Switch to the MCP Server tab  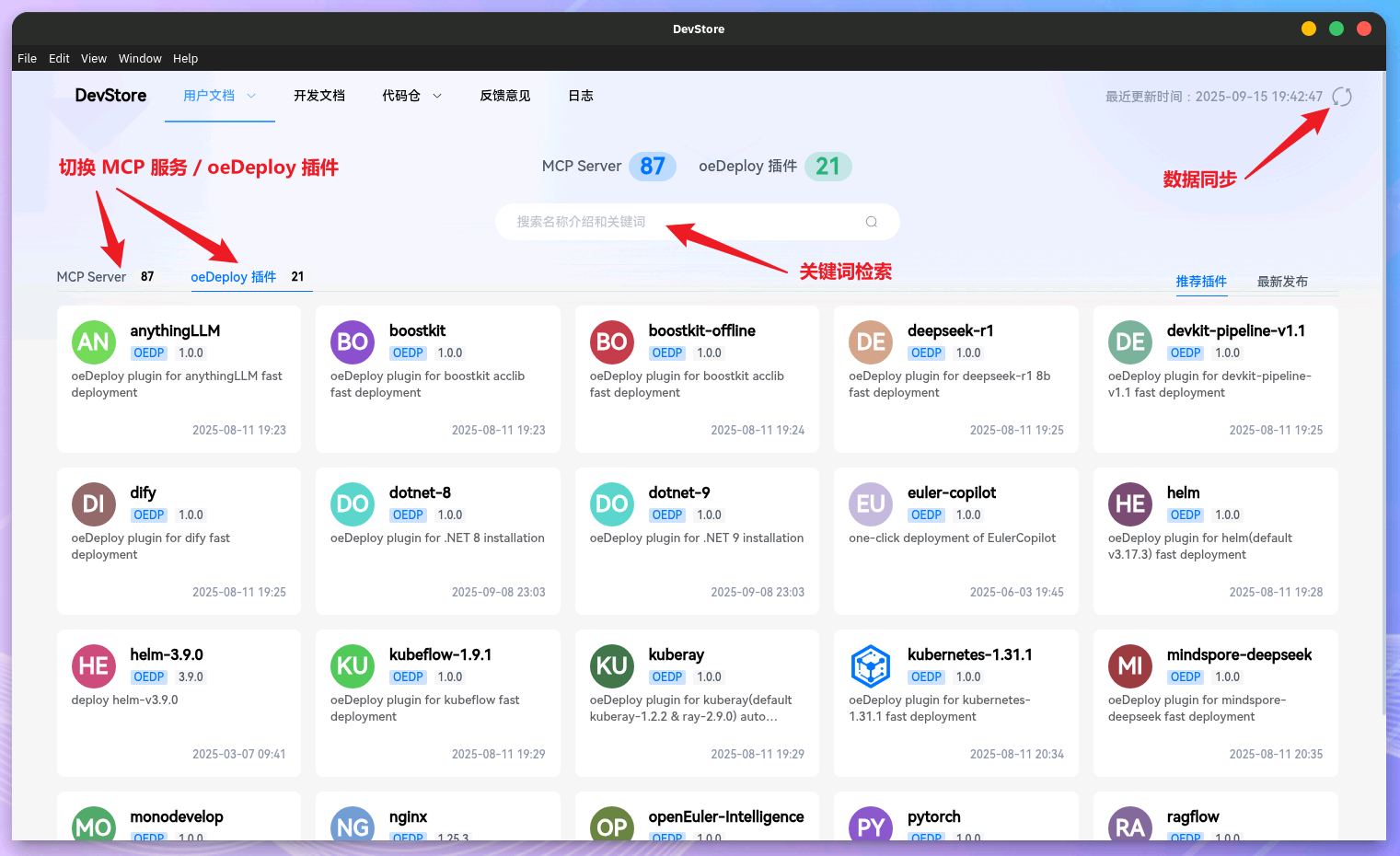[x=91, y=277]
